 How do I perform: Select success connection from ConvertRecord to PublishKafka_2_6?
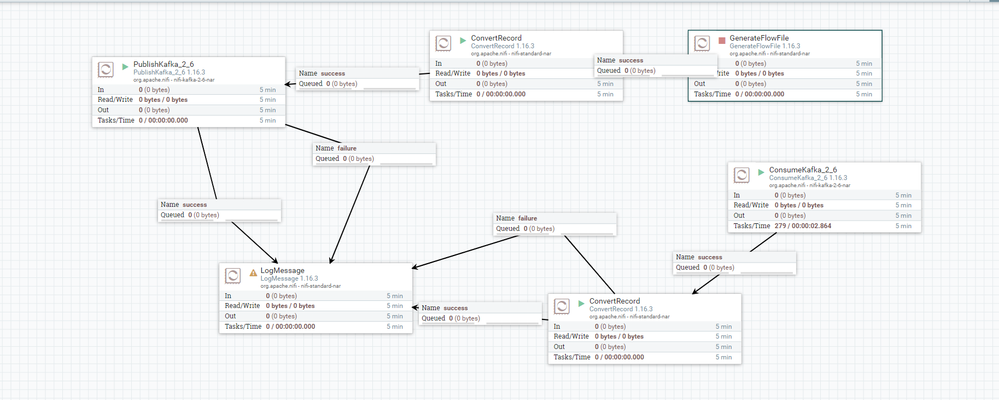[359, 78]
